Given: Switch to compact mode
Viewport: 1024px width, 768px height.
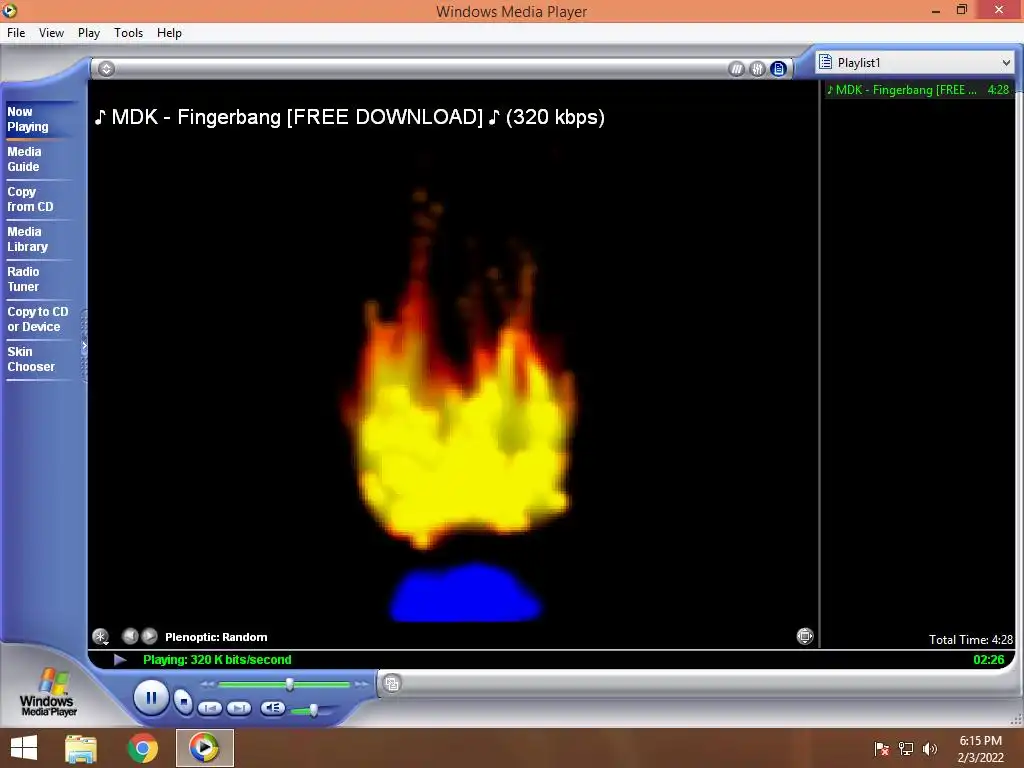Looking at the screenshot, I should click(x=392, y=684).
